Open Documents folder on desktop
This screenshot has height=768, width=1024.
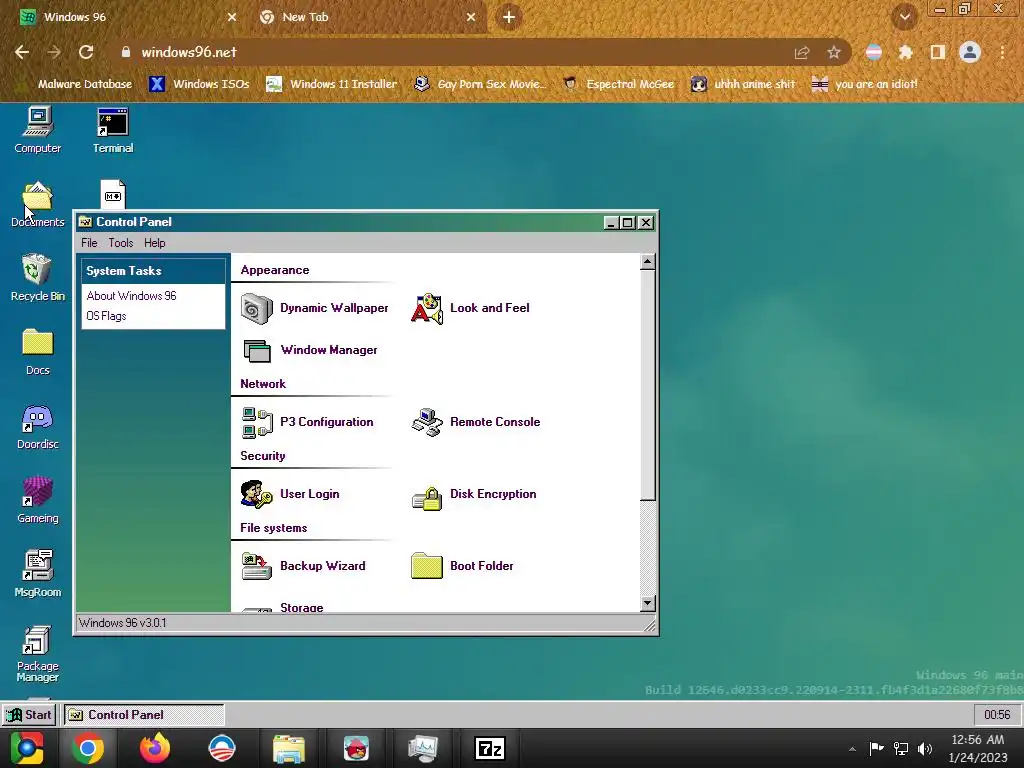click(x=38, y=204)
